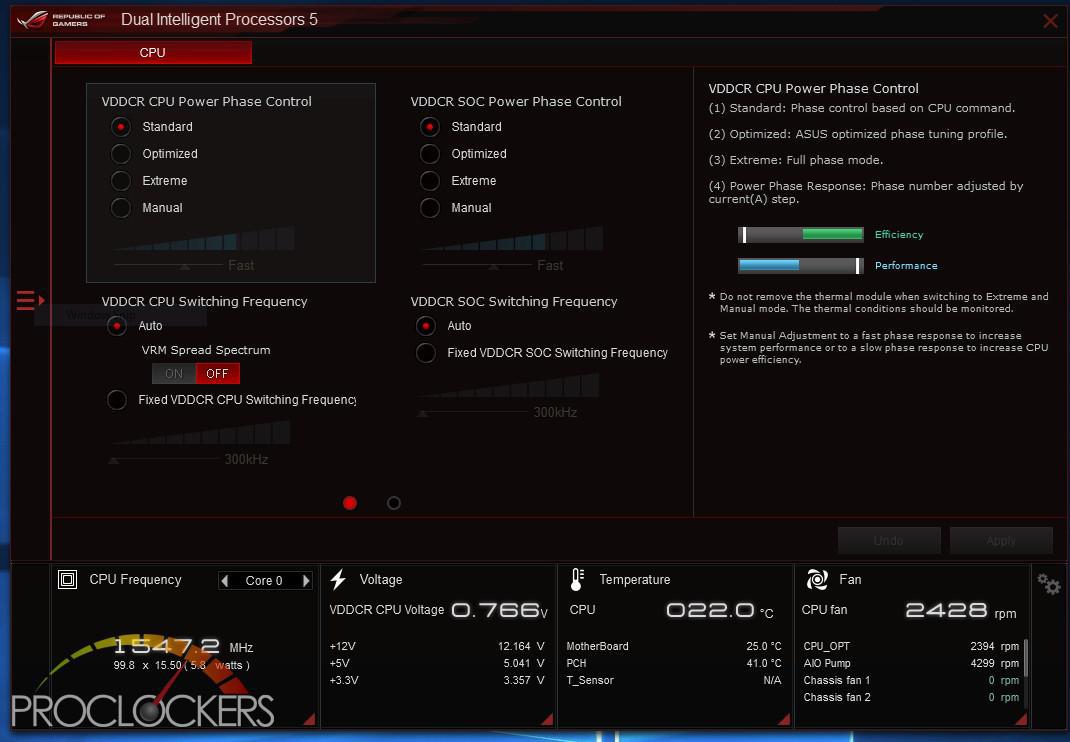Open monitor settings gear icon

coord(1049,584)
